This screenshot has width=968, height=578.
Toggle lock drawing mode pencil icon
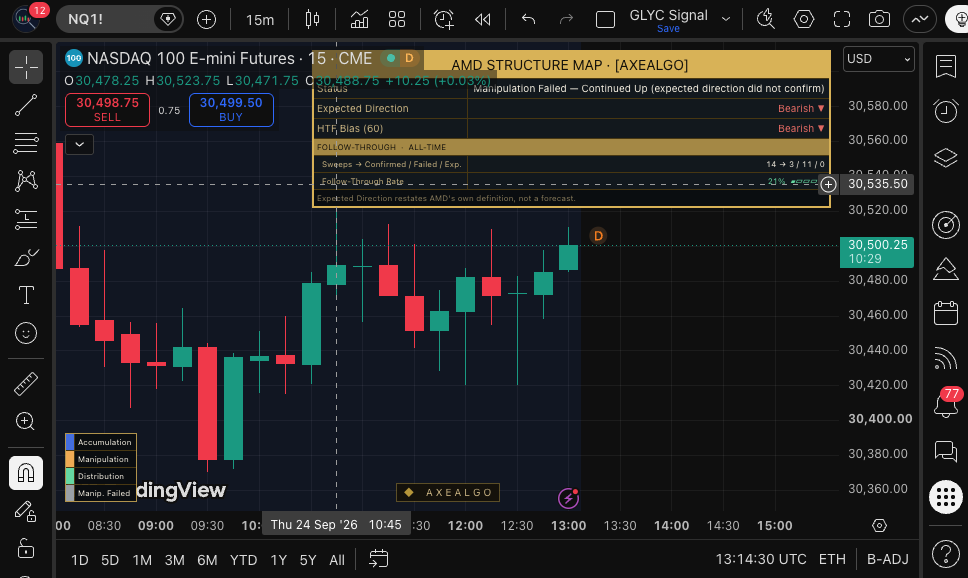(x=26, y=511)
